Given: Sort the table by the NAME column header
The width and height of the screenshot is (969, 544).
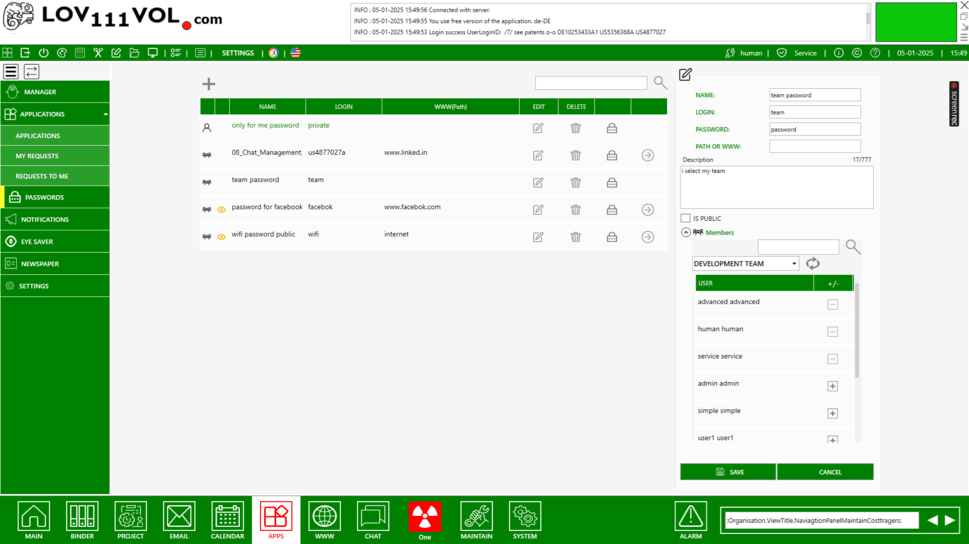Looking at the screenshot, I should pos(268,106).
